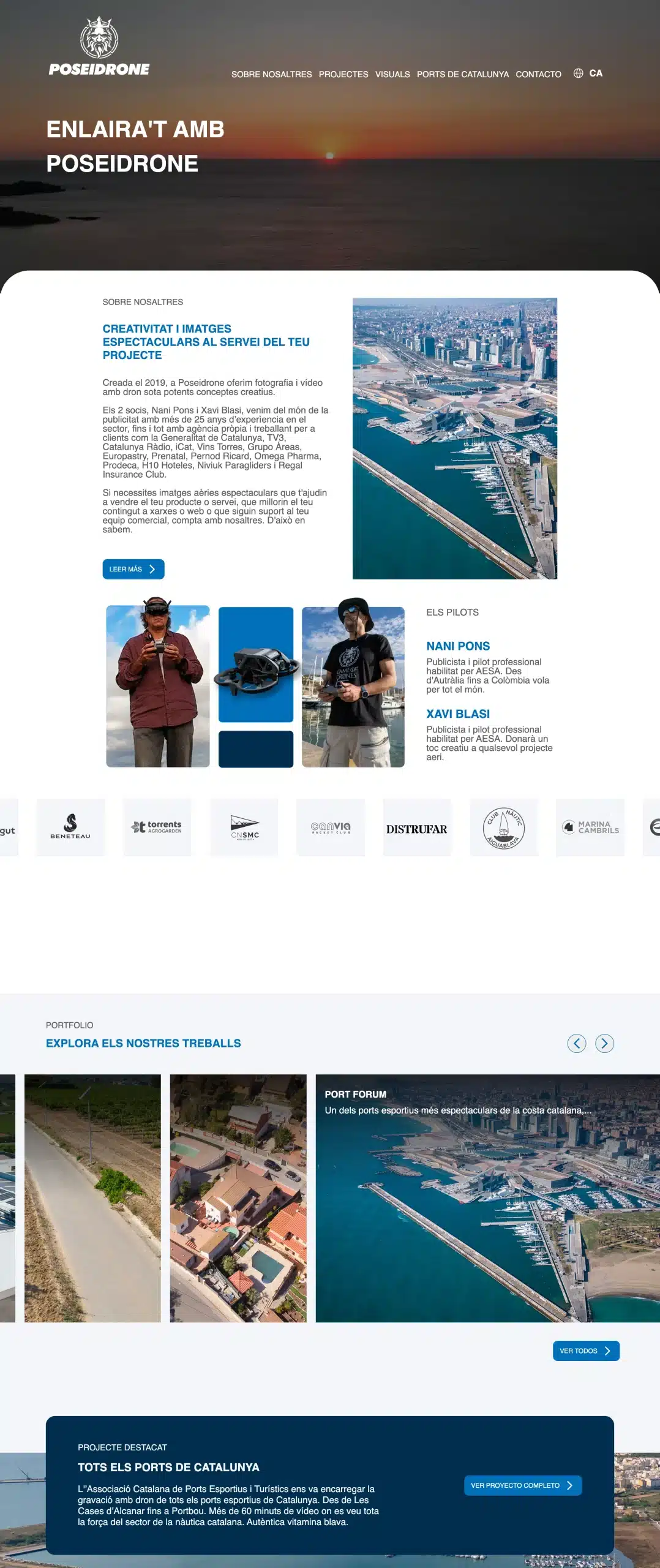Select 'Projecte Destacat' label
Image resolution: width=660 pixels, height=1568 pixels.
pyautogui.click(x=122, y=1447)
